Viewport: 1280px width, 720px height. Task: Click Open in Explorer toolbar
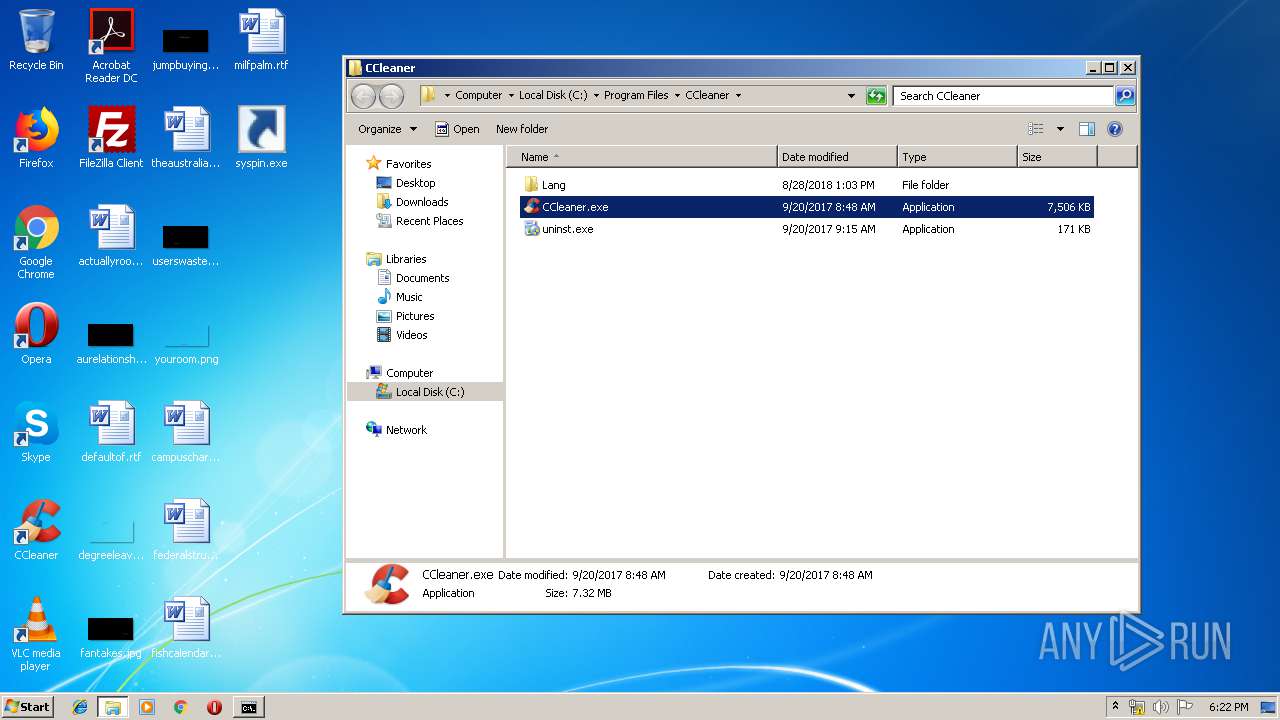(457, 129)
